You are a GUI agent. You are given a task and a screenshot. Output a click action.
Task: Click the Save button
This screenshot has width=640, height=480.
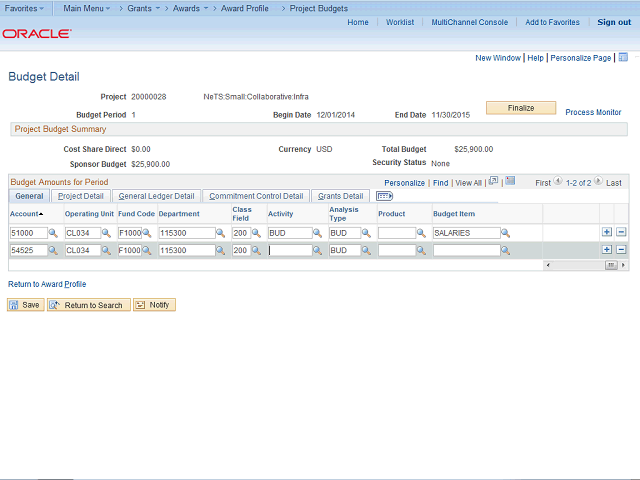pos(26,305)
